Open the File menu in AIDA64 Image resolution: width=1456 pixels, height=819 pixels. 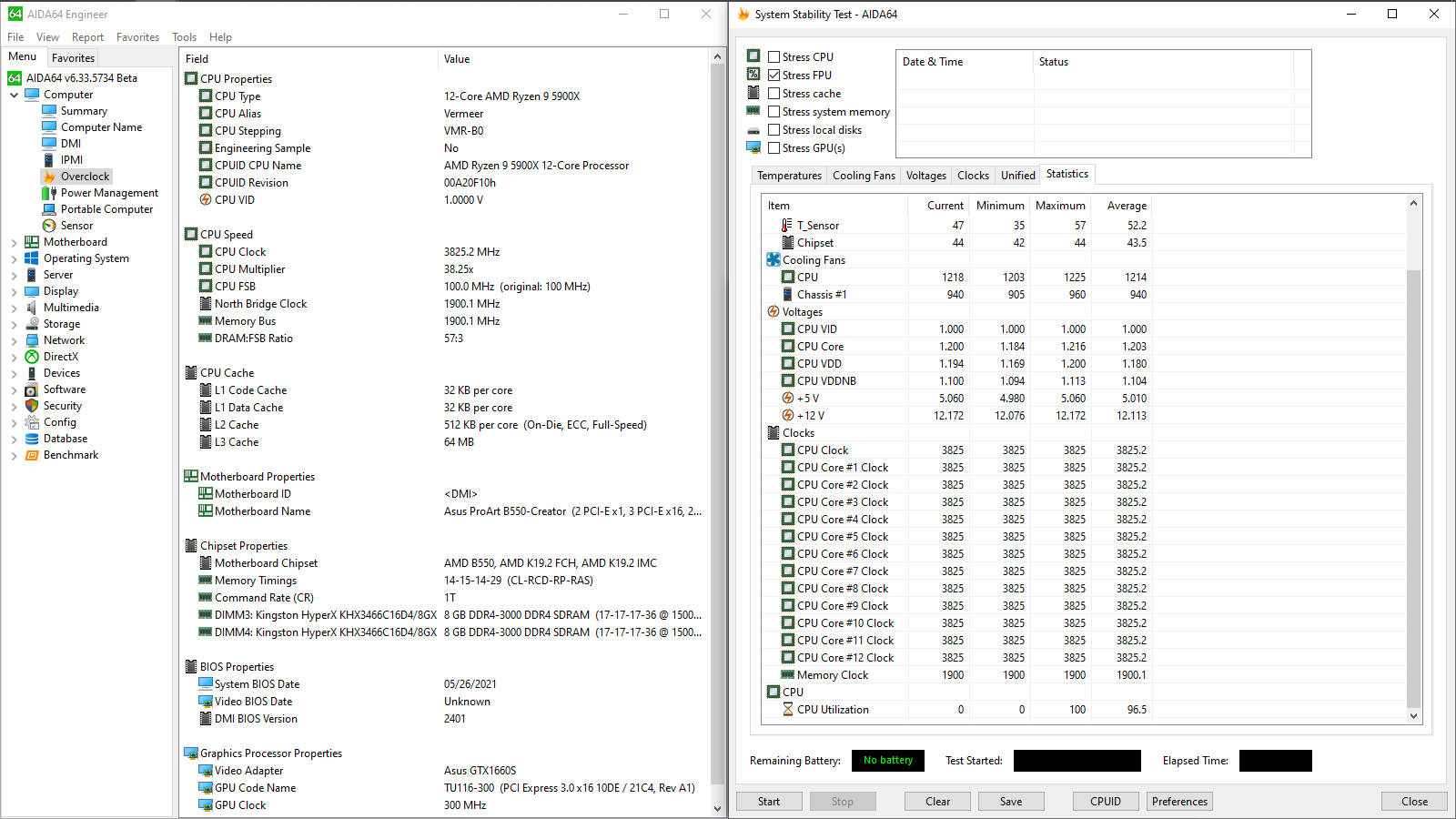point(15,37)
